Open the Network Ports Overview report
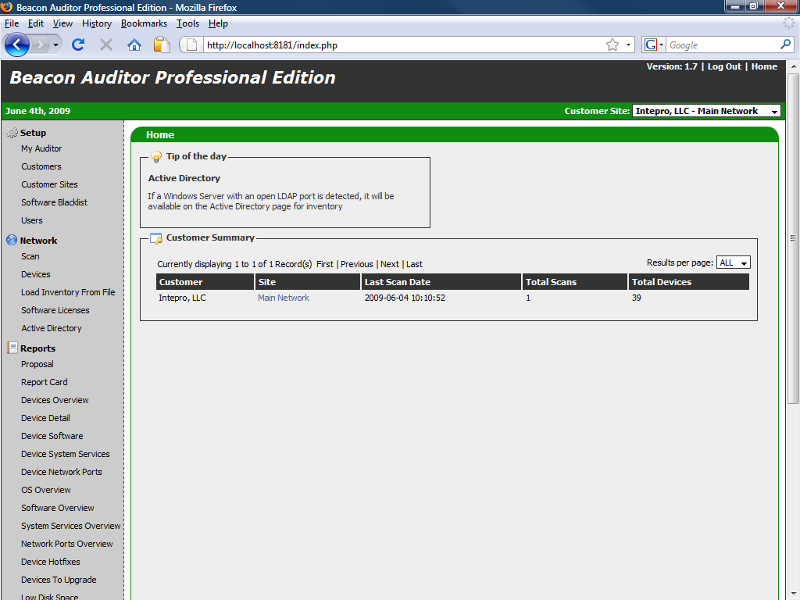The width and height of the screenshot is (800, 600). (x=67, y=544)
